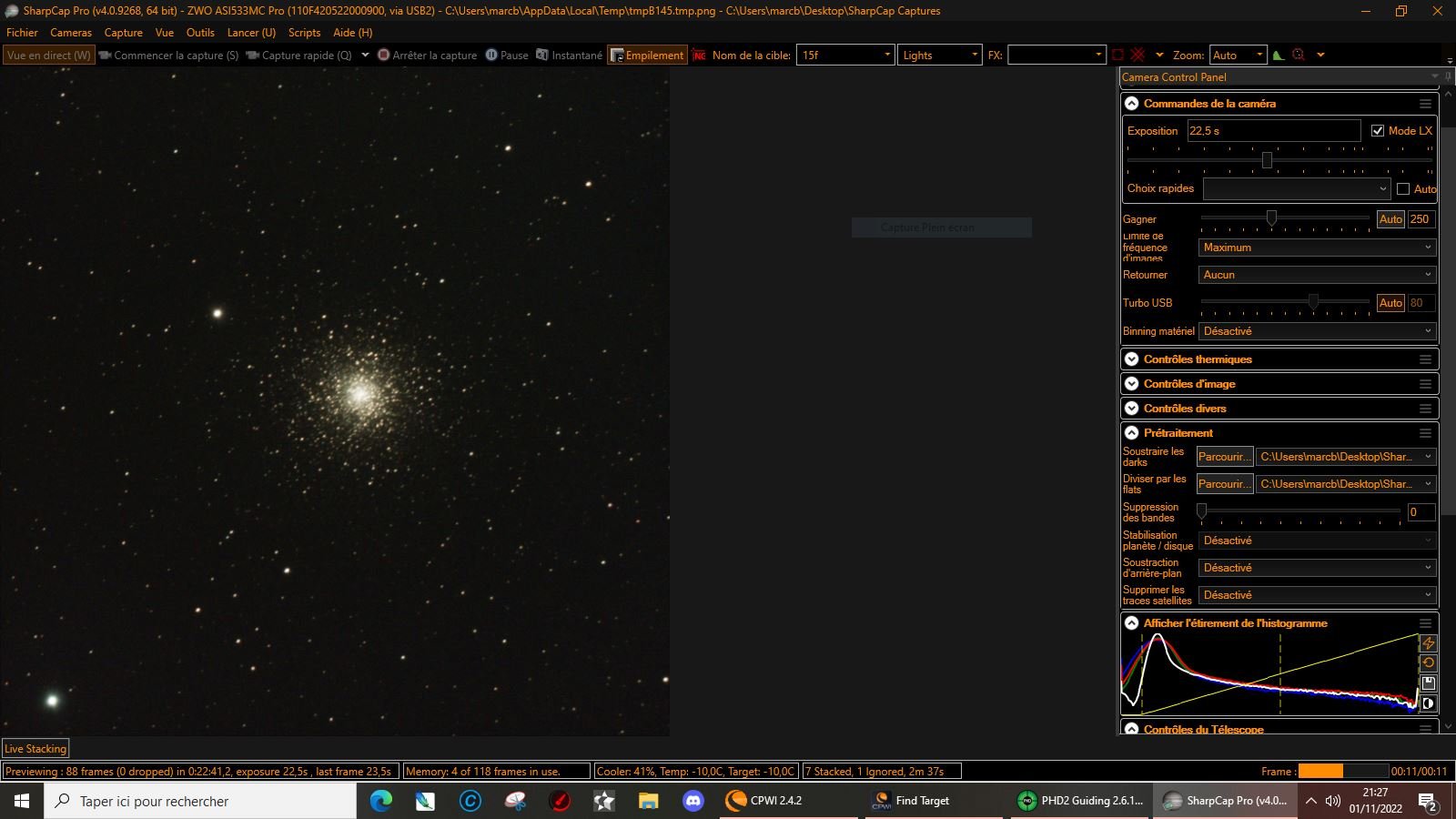
Task: Open the Lights frame type dropdown
Action: [x=939, y=55]
